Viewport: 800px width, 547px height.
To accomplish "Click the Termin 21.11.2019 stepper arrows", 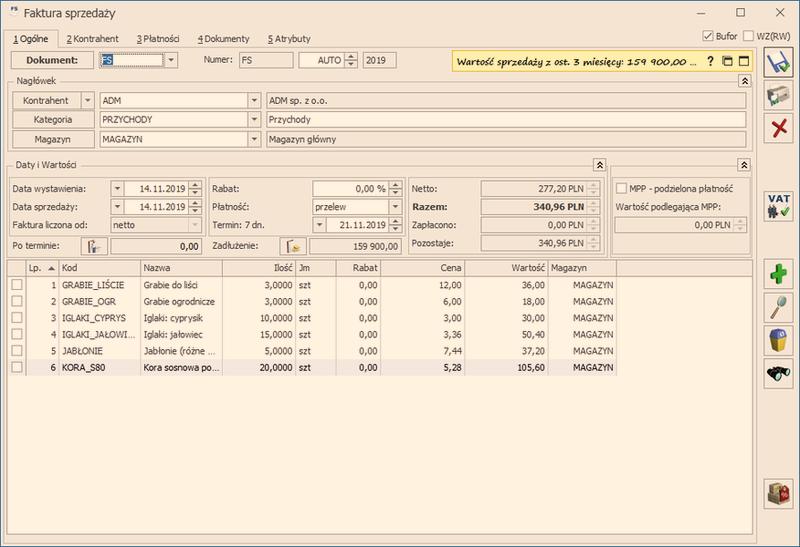I will tap(395, 225).
